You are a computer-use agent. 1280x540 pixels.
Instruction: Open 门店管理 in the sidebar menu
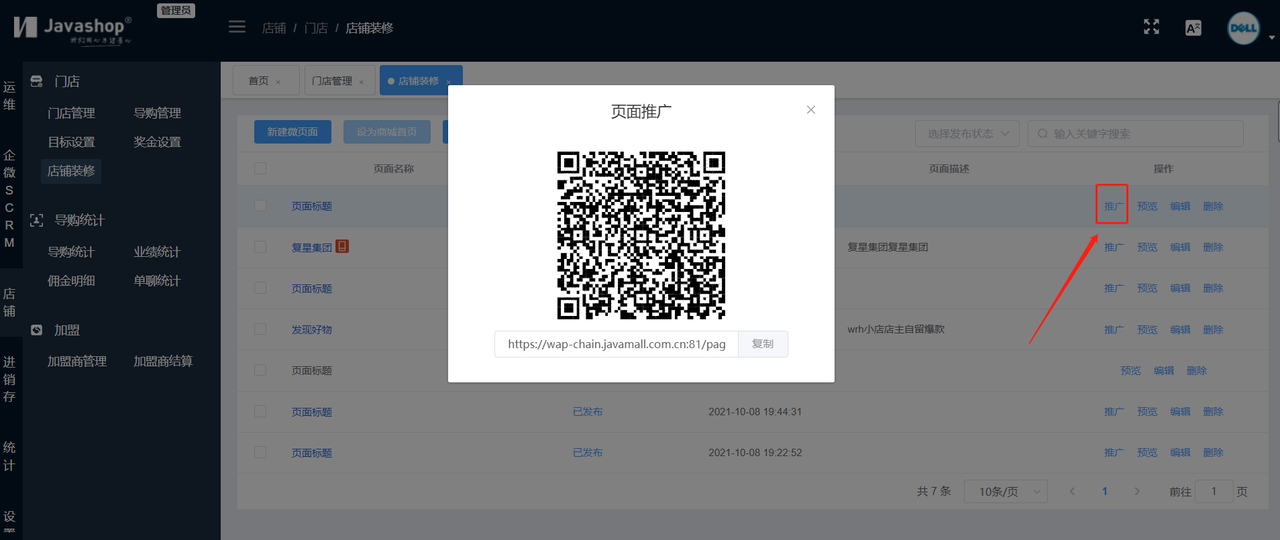tap(71, 113)
